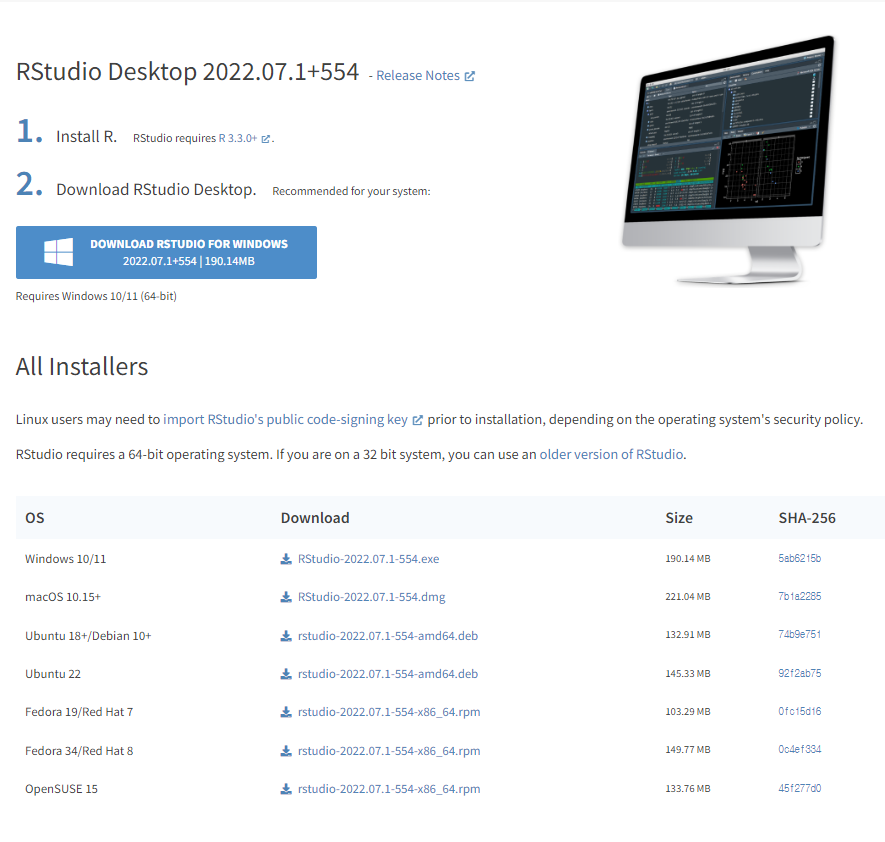Download x86_64.rpm for Fedora 34/Red Hat 8
Screen dimensions: 885x842
[389, 751]
